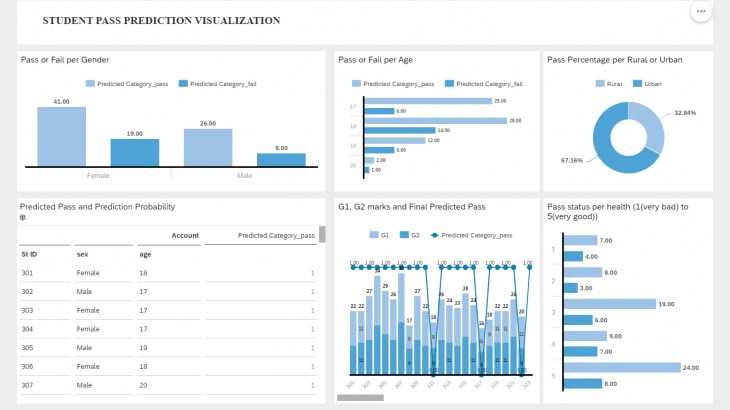This screenshot has width=730, height=410.
Task: Click the horizontal scrollbar under G1, G2 chart
Action: coord(360,398)
